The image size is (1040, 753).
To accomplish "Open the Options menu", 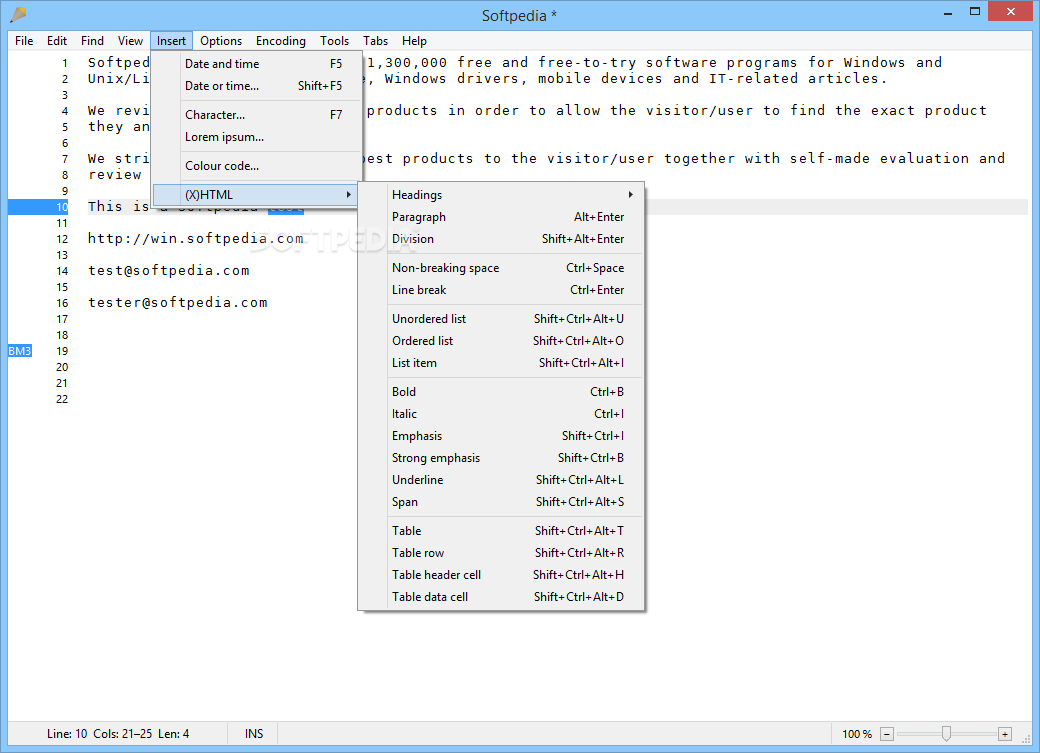I will pos(221,41).
